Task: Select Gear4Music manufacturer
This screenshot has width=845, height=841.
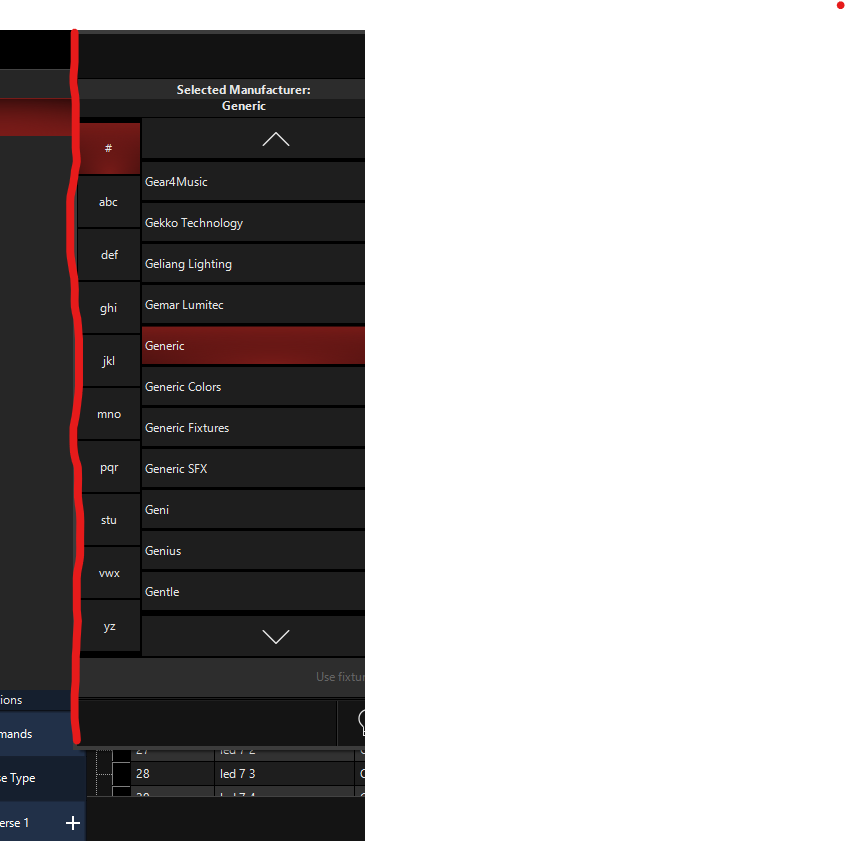Action: tap(253, 182)
